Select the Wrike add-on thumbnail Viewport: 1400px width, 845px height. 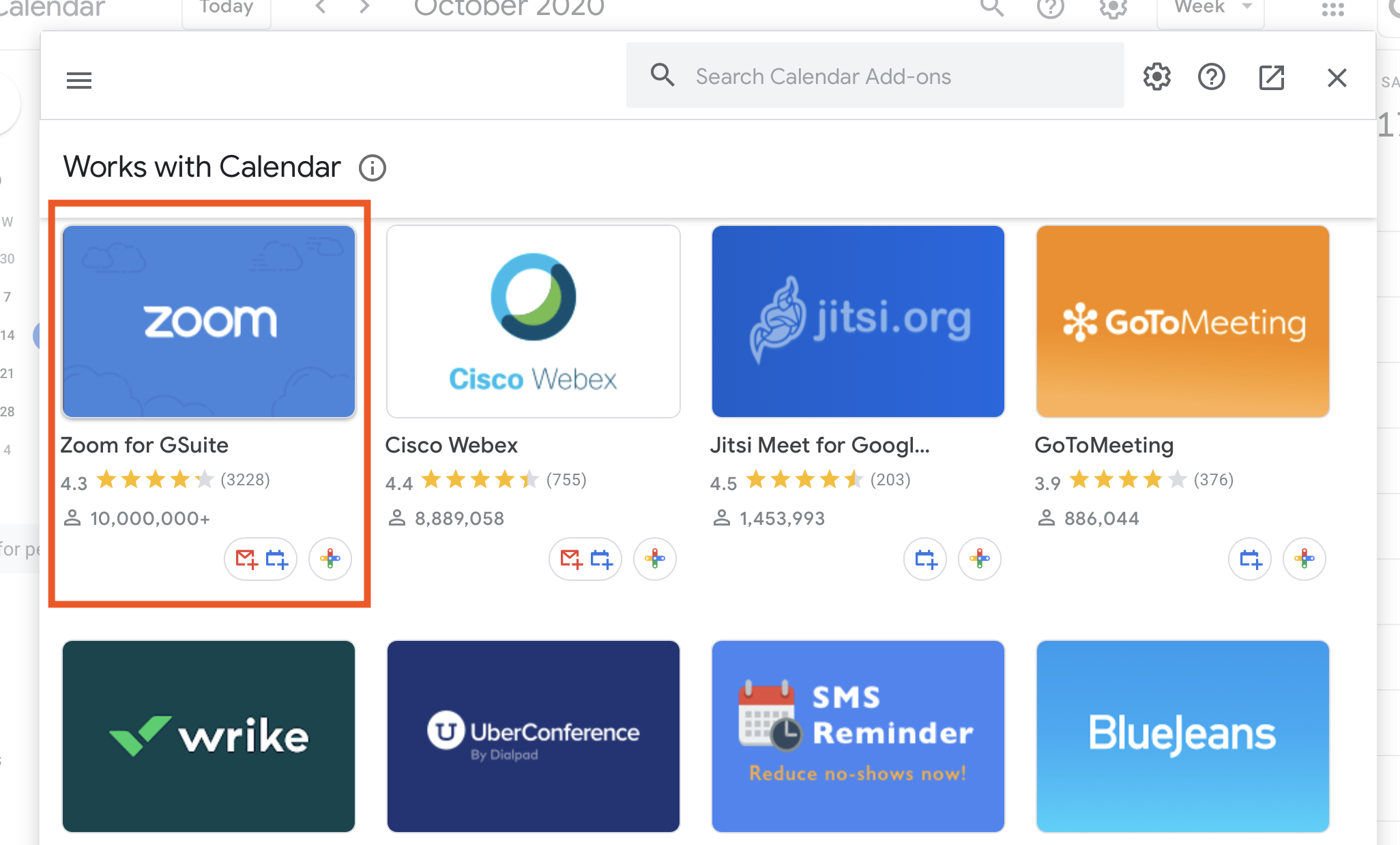pos(209,736)
